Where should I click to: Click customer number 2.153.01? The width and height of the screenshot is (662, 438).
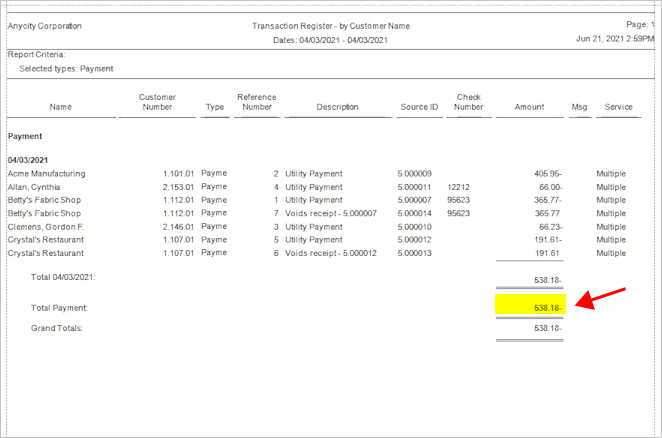pyautogui.click(x=178, y=187)
